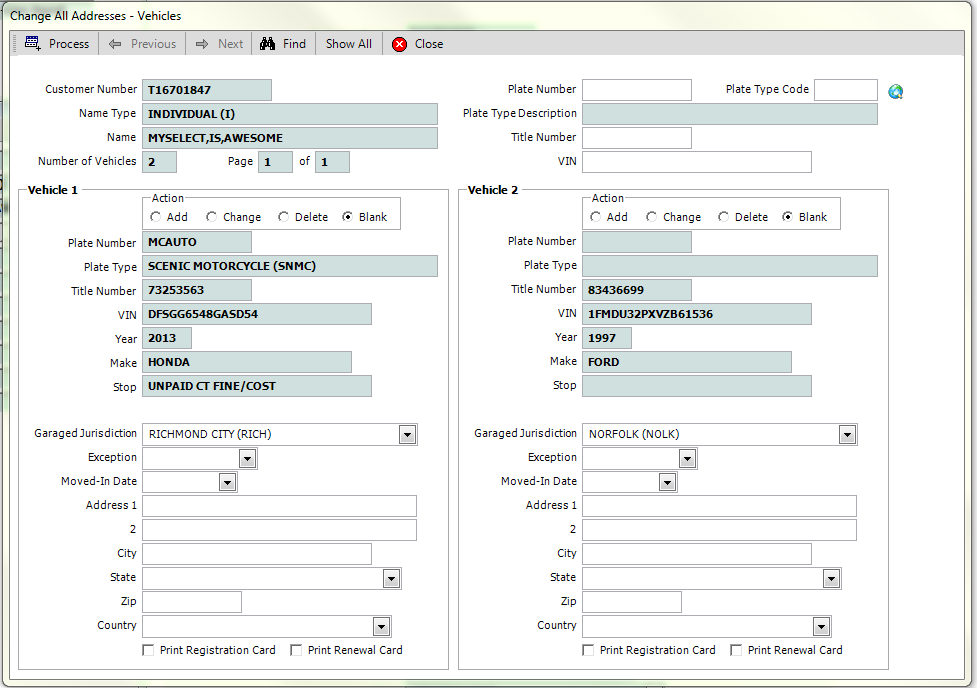Click Vehicle 1 Address 1 field
The height and width of the screenshot is (688, 977).
pyautogui.click(x=279, y=506)
